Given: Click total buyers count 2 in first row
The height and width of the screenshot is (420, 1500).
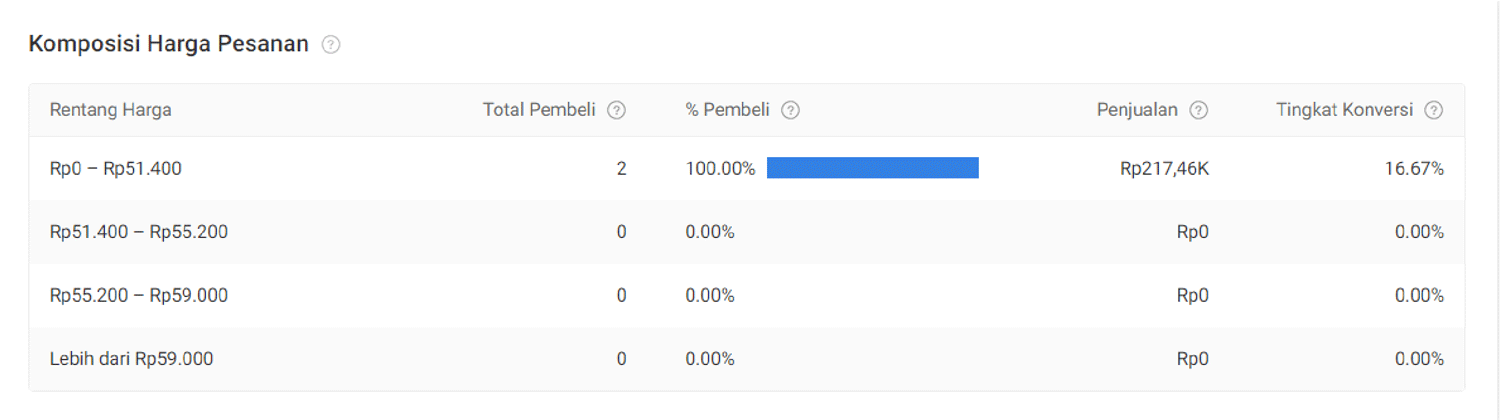Looking at the screenshot, I should tap(621, 169).
